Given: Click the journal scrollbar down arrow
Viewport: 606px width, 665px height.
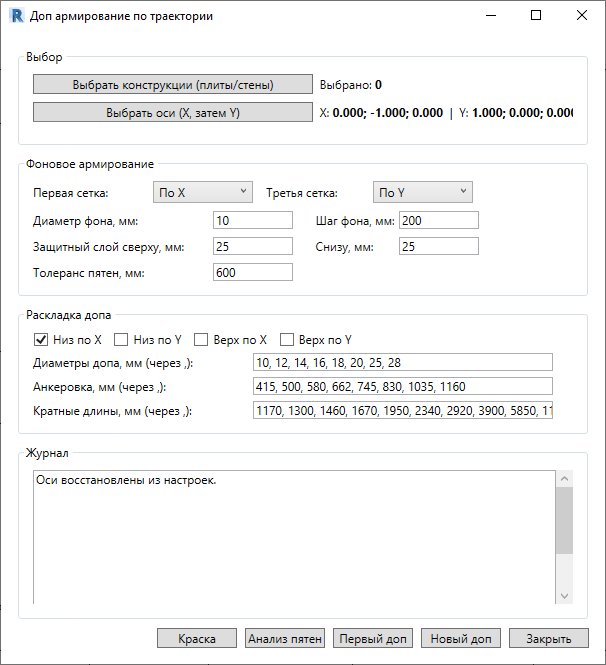Looking at the screenshot, I should coord(564,596).
